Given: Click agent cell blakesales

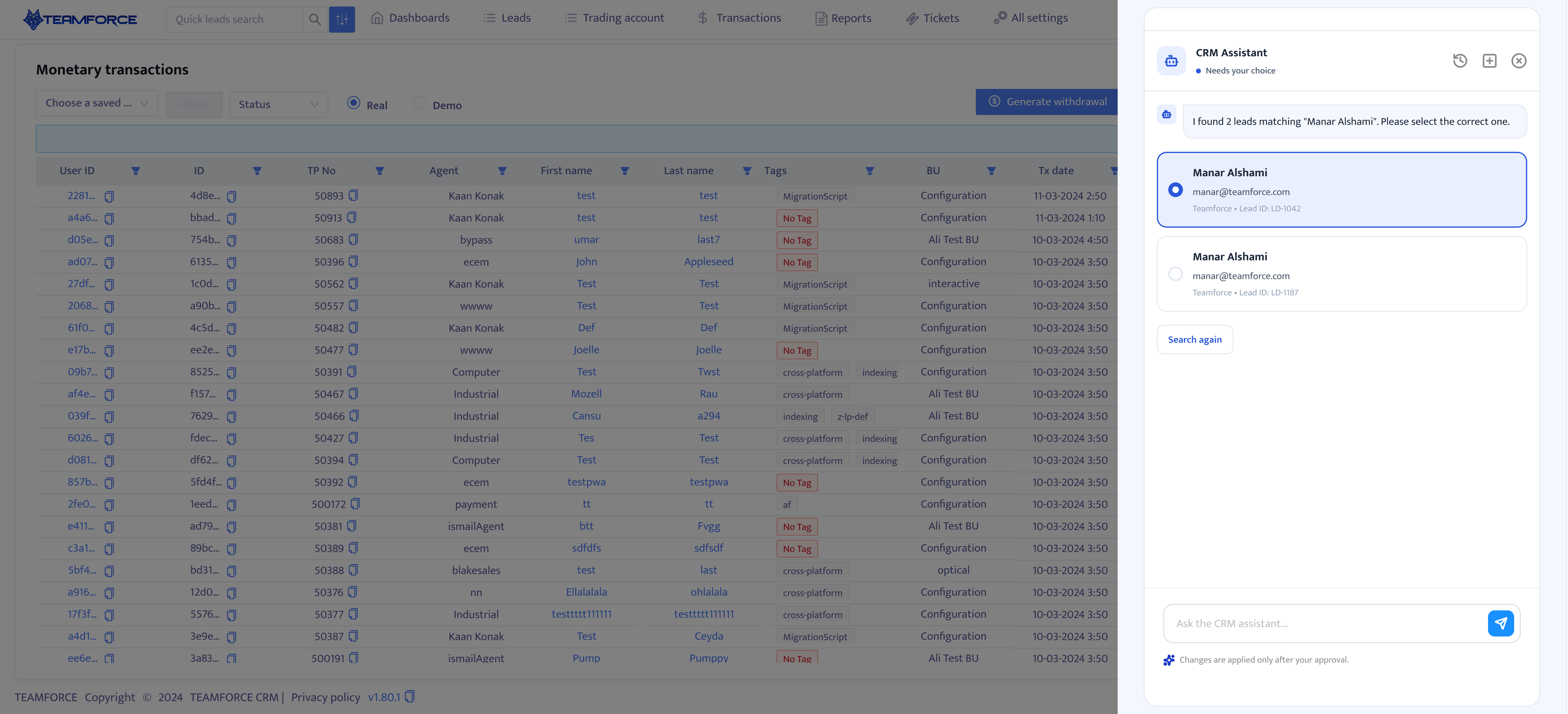Looking at the screenshot, I should pos(476,570).
